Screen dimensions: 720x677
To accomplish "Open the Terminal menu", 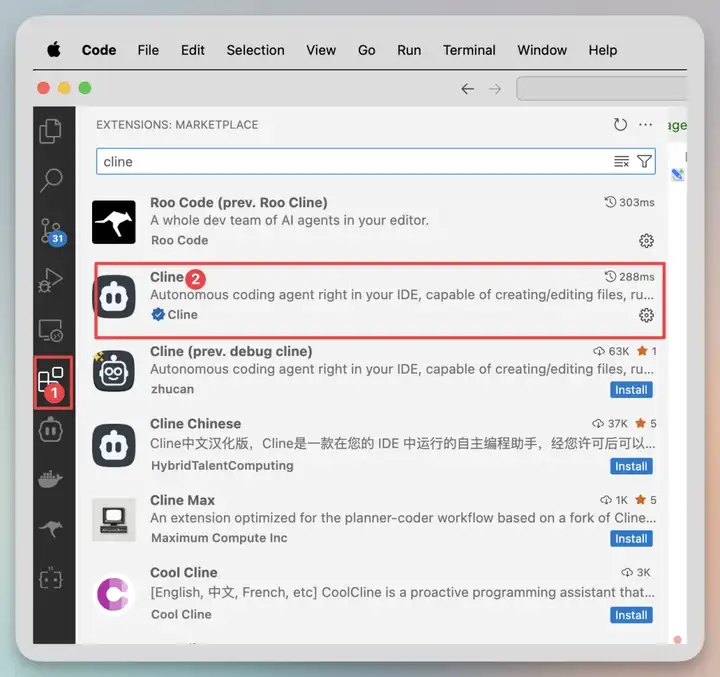I will [x=469, y=50].
